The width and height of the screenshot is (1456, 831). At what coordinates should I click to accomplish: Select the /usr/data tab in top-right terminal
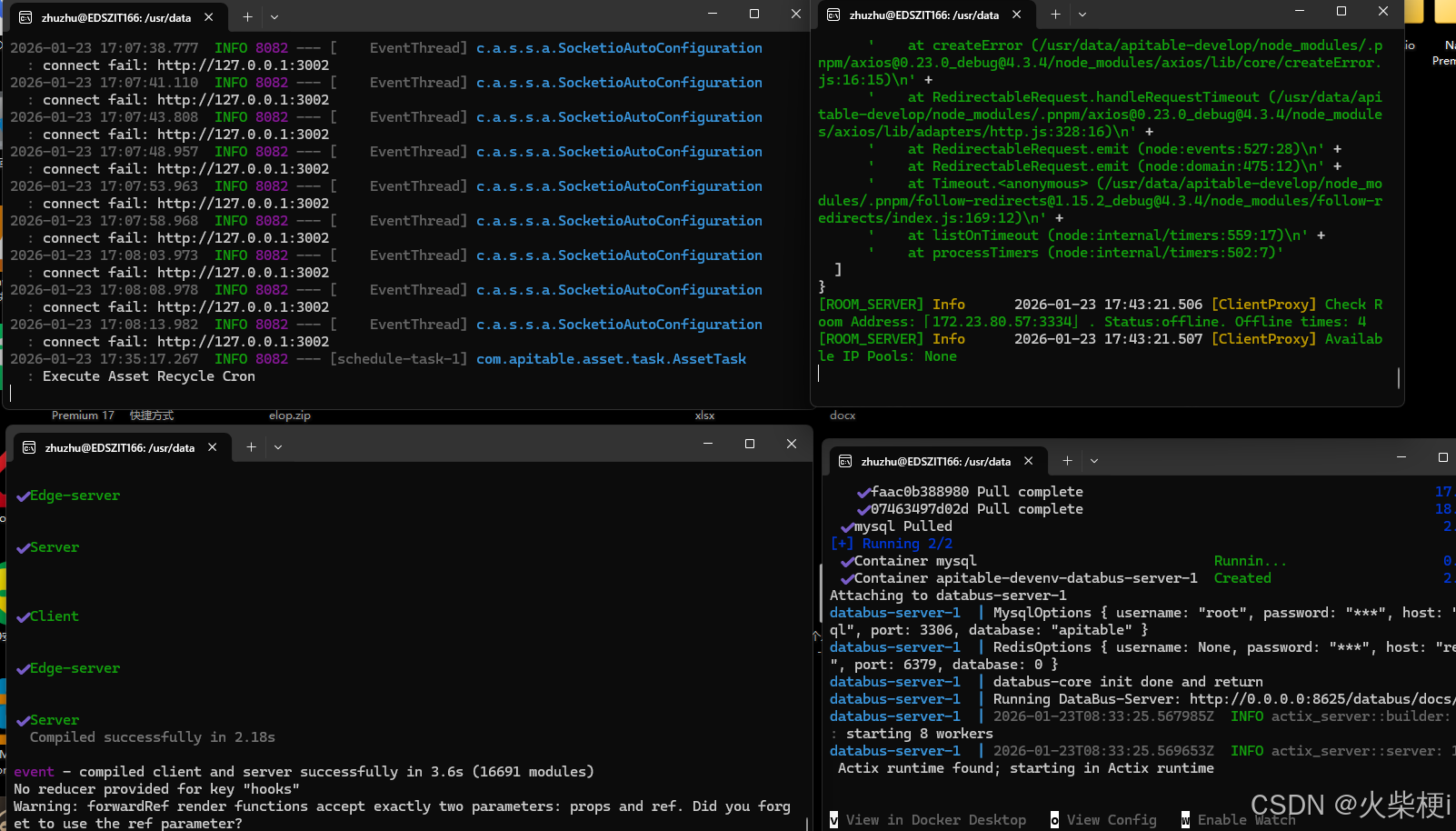(x=925, y=15)
